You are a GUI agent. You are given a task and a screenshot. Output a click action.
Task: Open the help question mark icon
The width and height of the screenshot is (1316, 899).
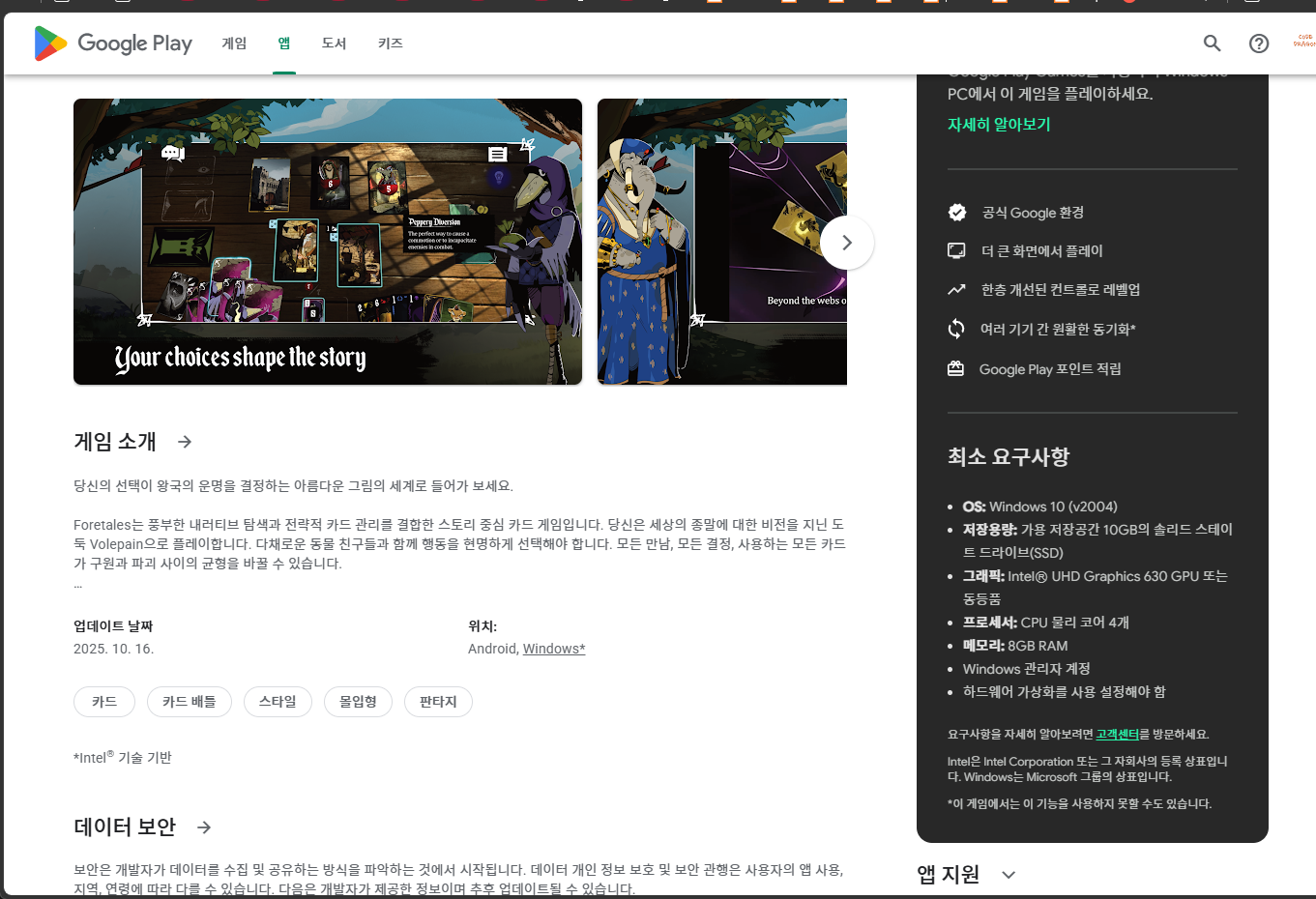(1259, 43)
